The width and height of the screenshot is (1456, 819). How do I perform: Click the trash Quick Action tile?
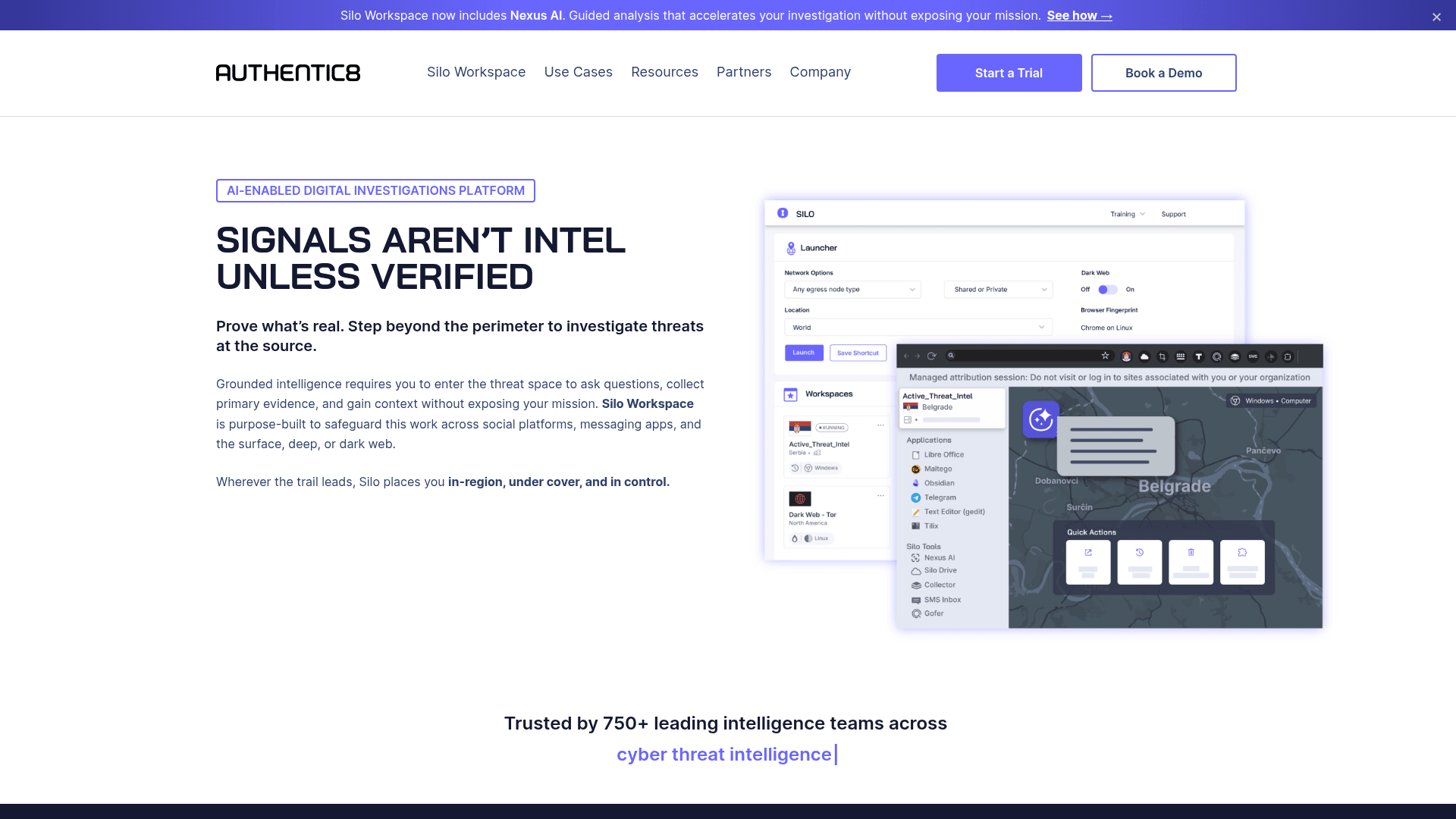1191,562
